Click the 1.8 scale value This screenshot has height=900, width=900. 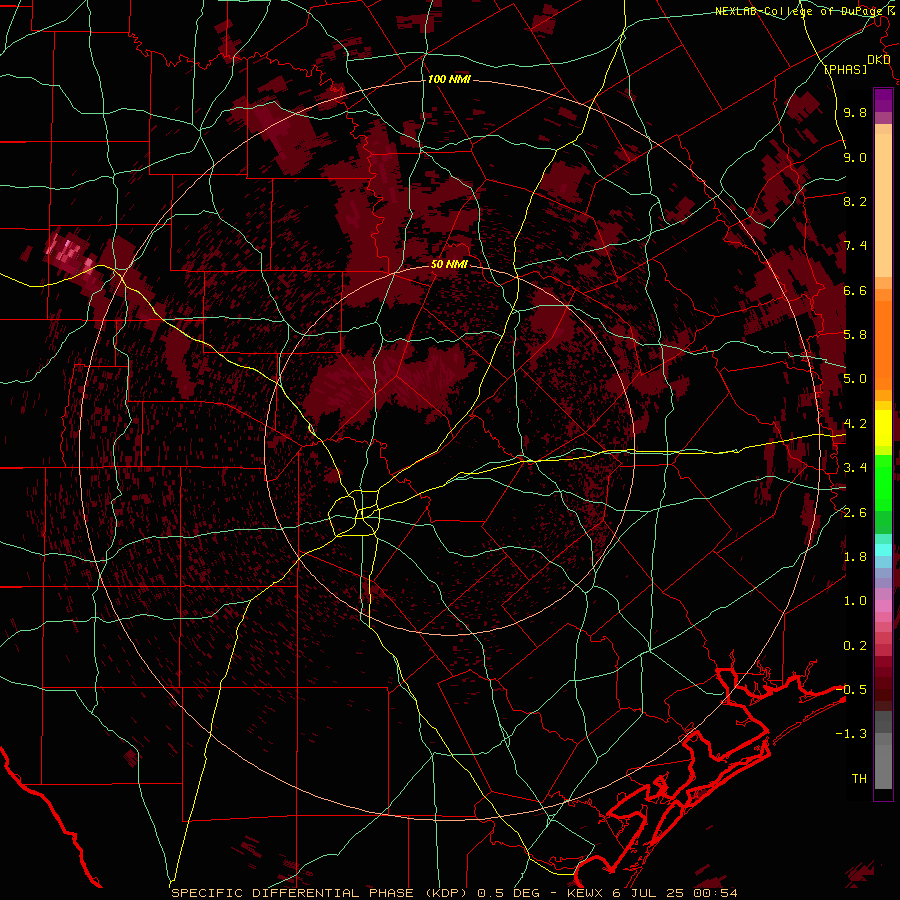click(855, 557)
